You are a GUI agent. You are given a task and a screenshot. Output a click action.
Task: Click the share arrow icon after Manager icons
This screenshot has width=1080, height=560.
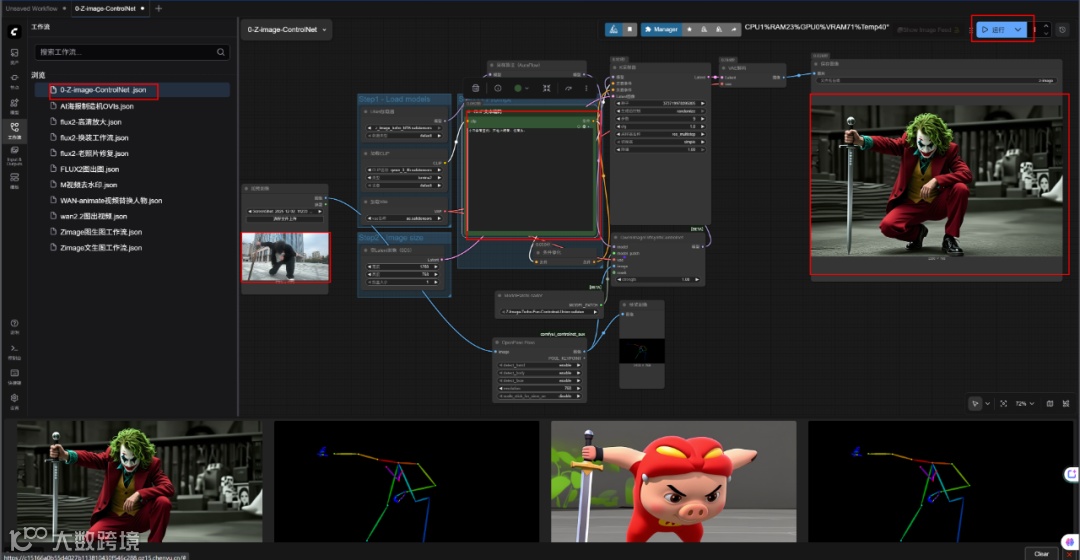coord(734,29)
